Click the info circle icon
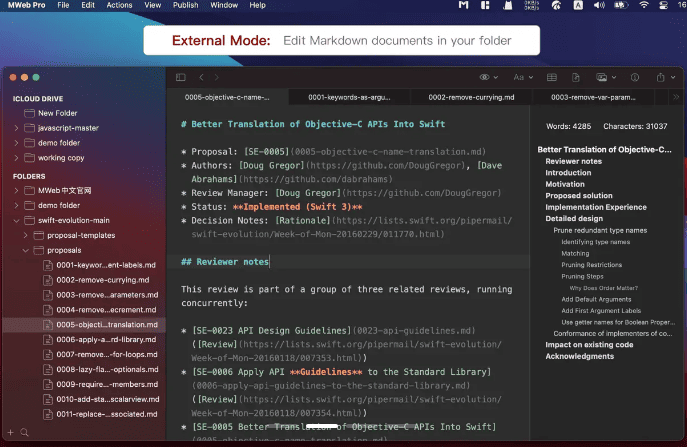Viewport: 687px width, 447px height. click(x=634, y=78)
